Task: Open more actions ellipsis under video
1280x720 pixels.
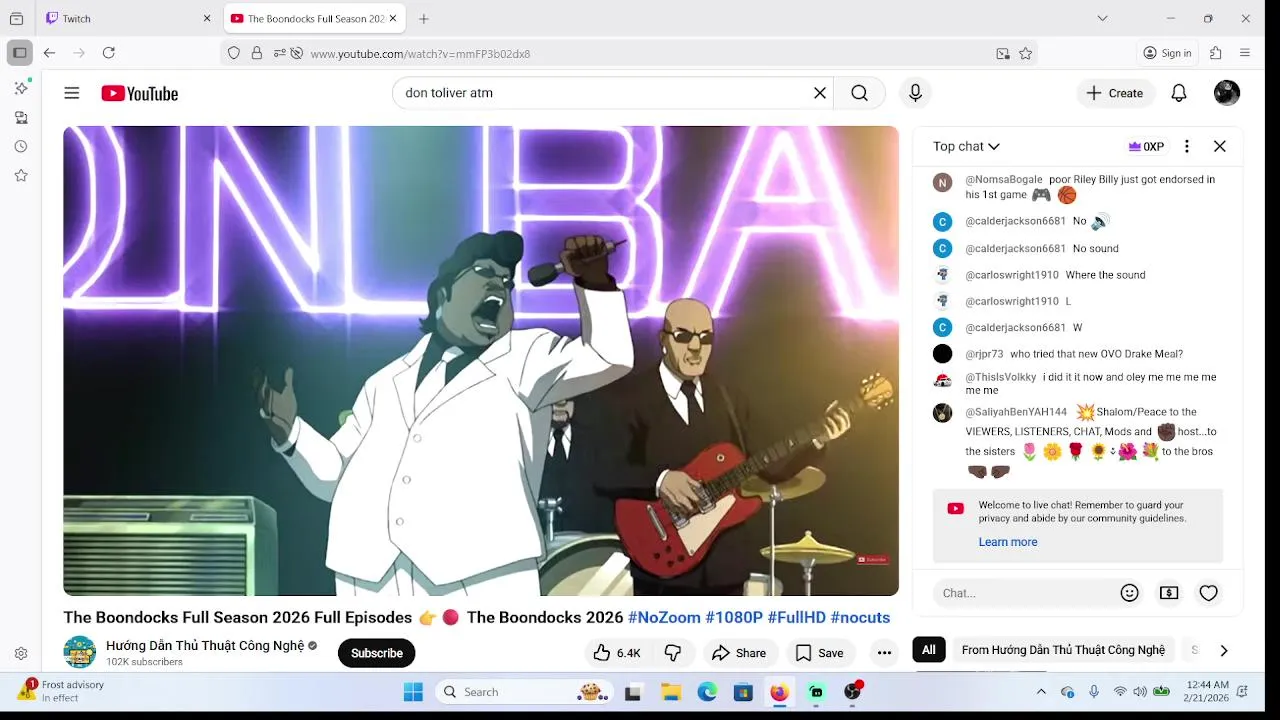Action: [x=884, y=653]
